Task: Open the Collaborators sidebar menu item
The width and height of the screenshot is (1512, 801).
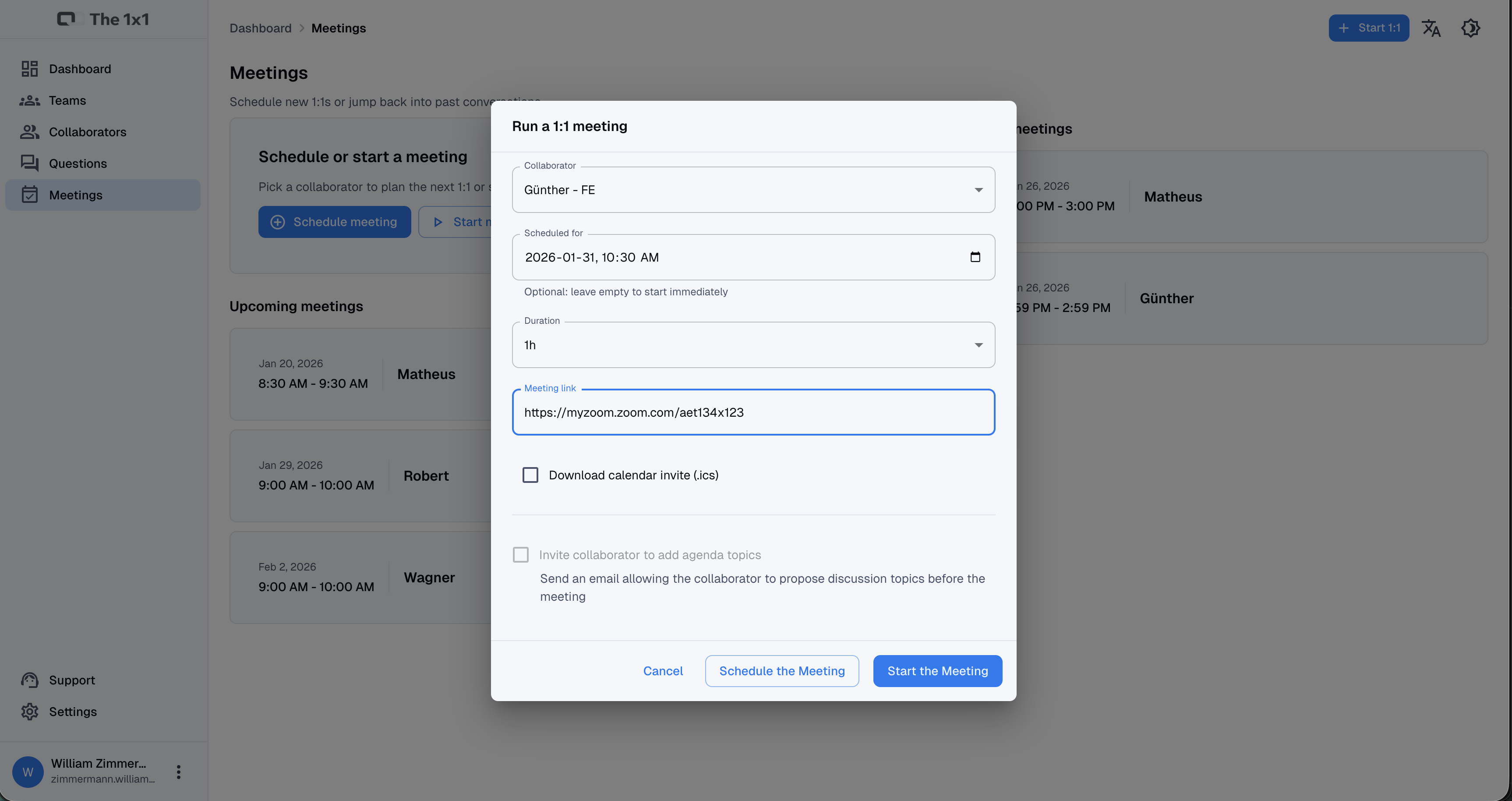Action: point(88,132)
